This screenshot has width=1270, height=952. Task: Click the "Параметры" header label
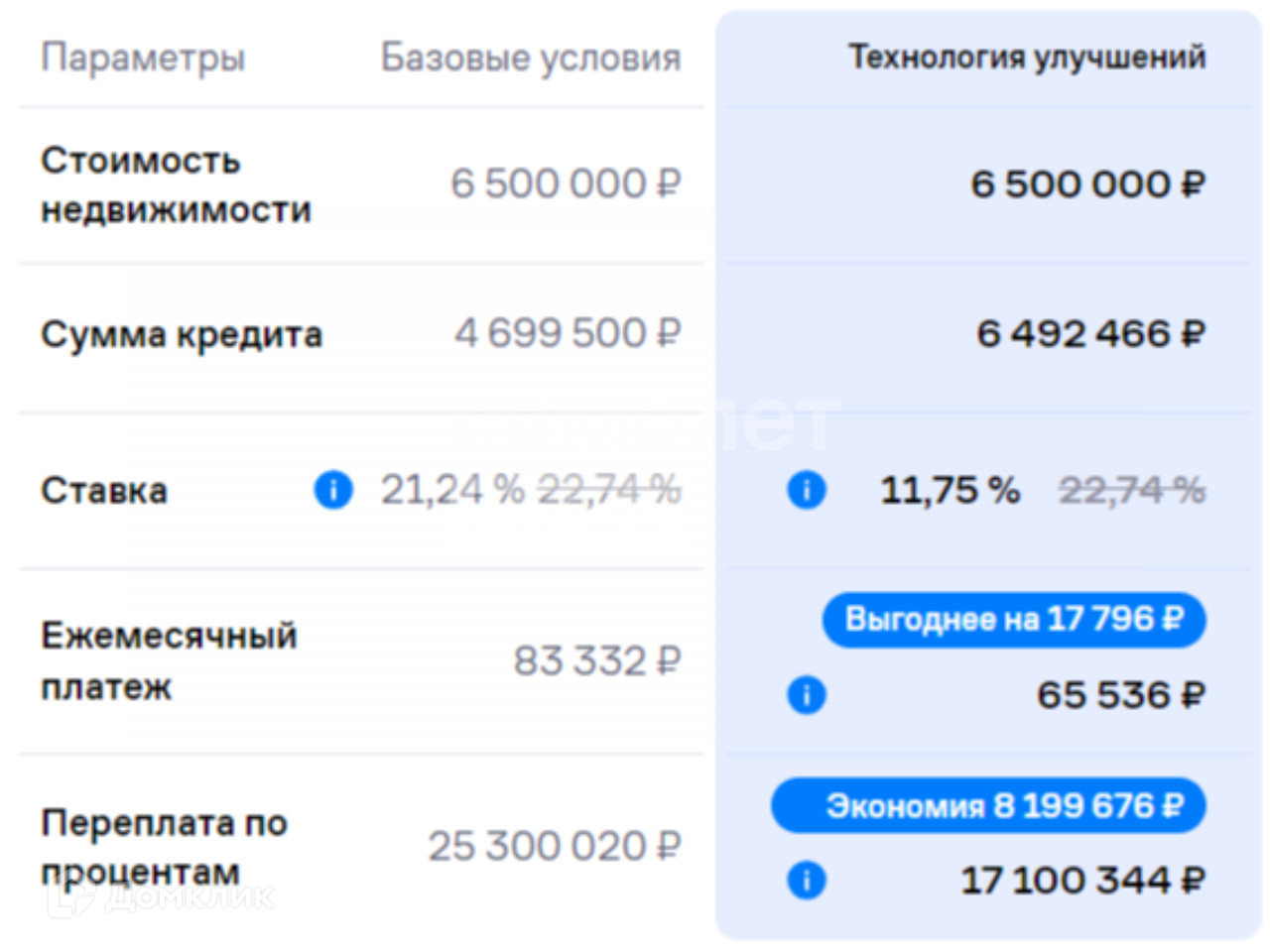click(143, 58)
